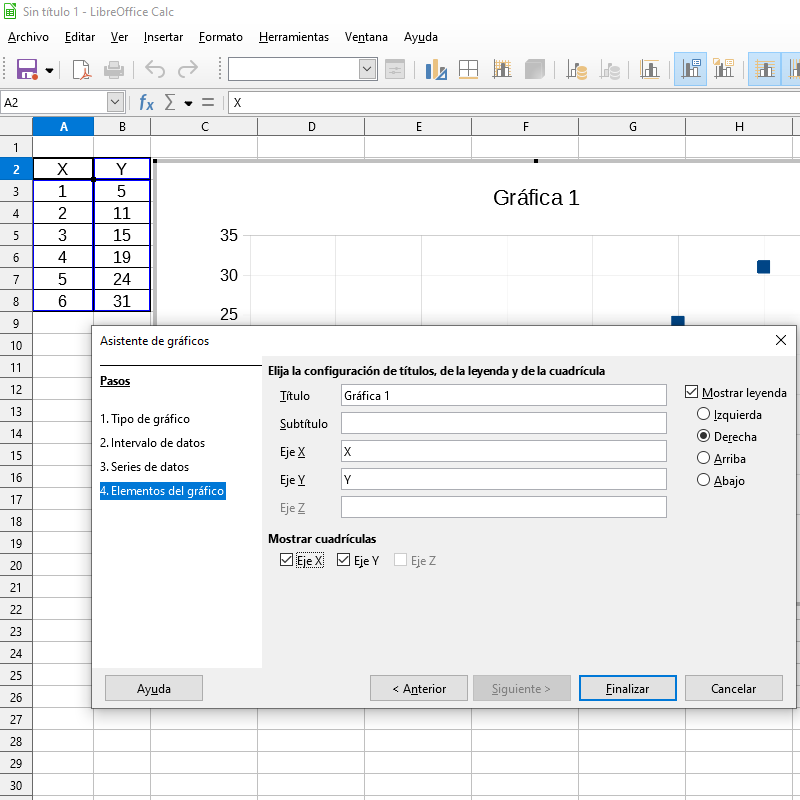Click the Save document icon
Screen dimensions: 800x800
point(27,69)
